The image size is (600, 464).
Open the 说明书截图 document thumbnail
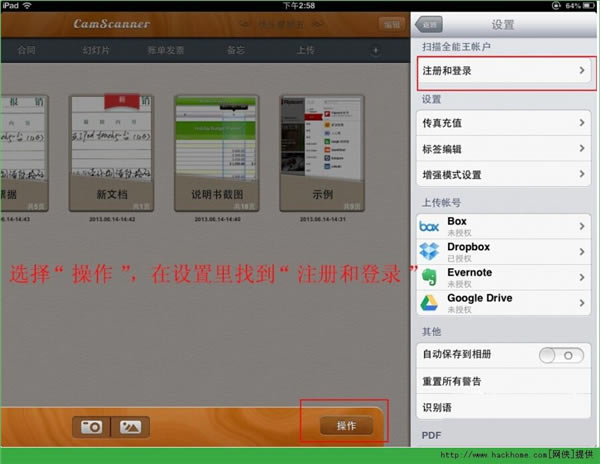217,153
